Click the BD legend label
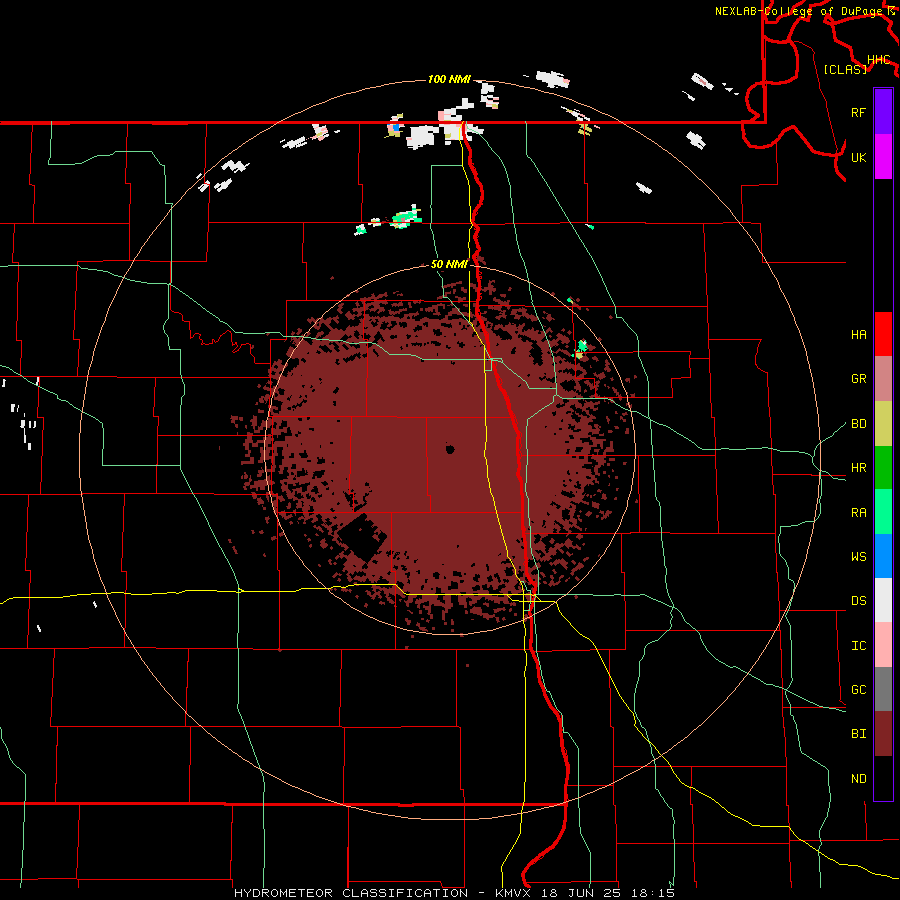900x900 pixels. pos(858,424)
